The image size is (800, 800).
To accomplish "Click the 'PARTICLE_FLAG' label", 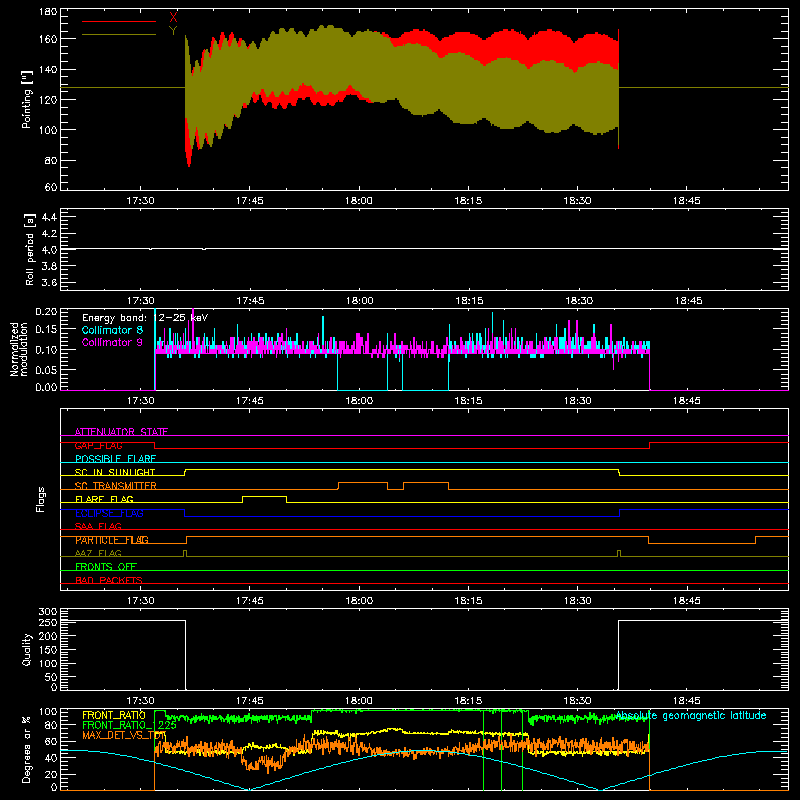I will (112, 540).
